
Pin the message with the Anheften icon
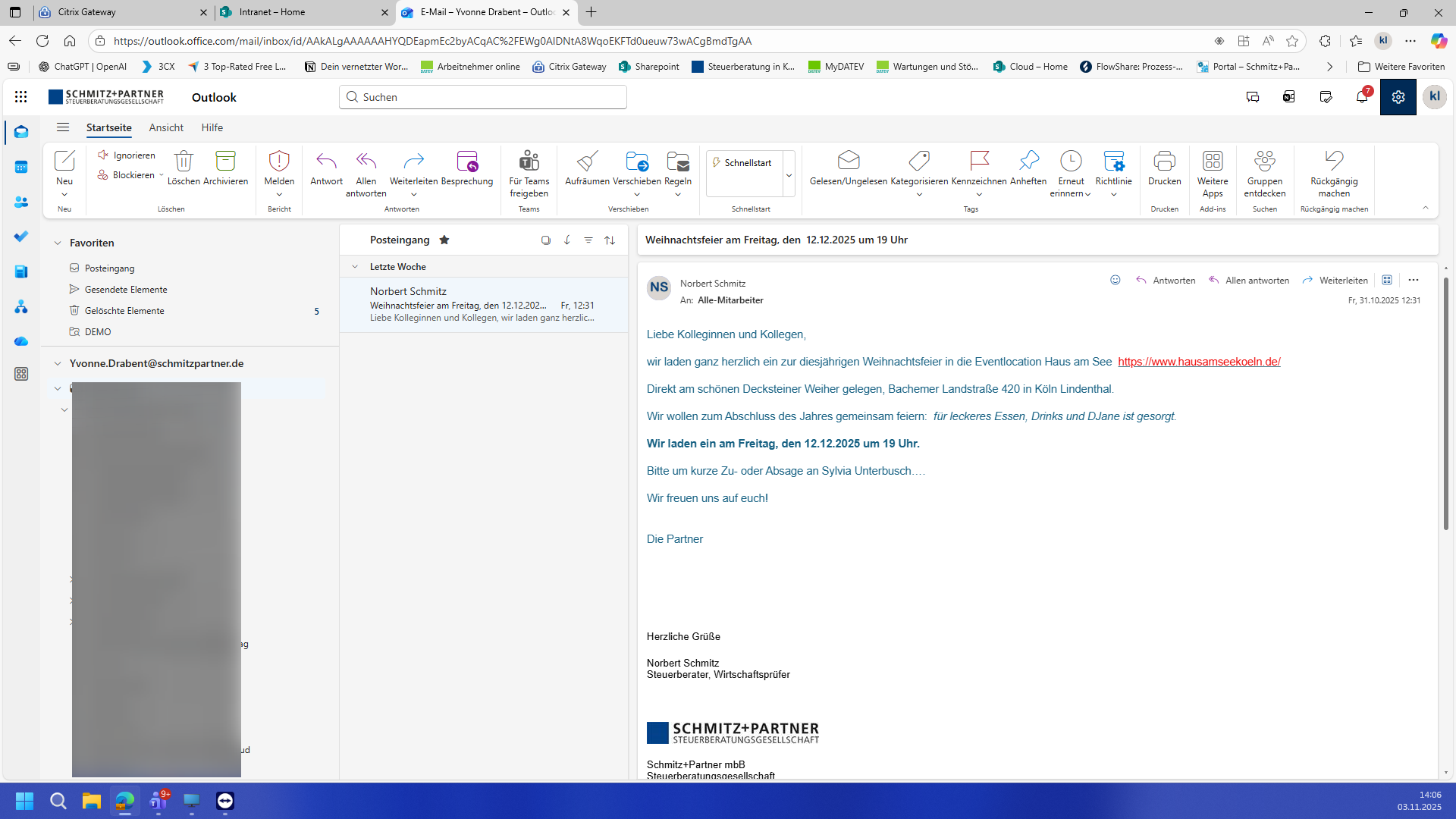[x=1028, y=162]
